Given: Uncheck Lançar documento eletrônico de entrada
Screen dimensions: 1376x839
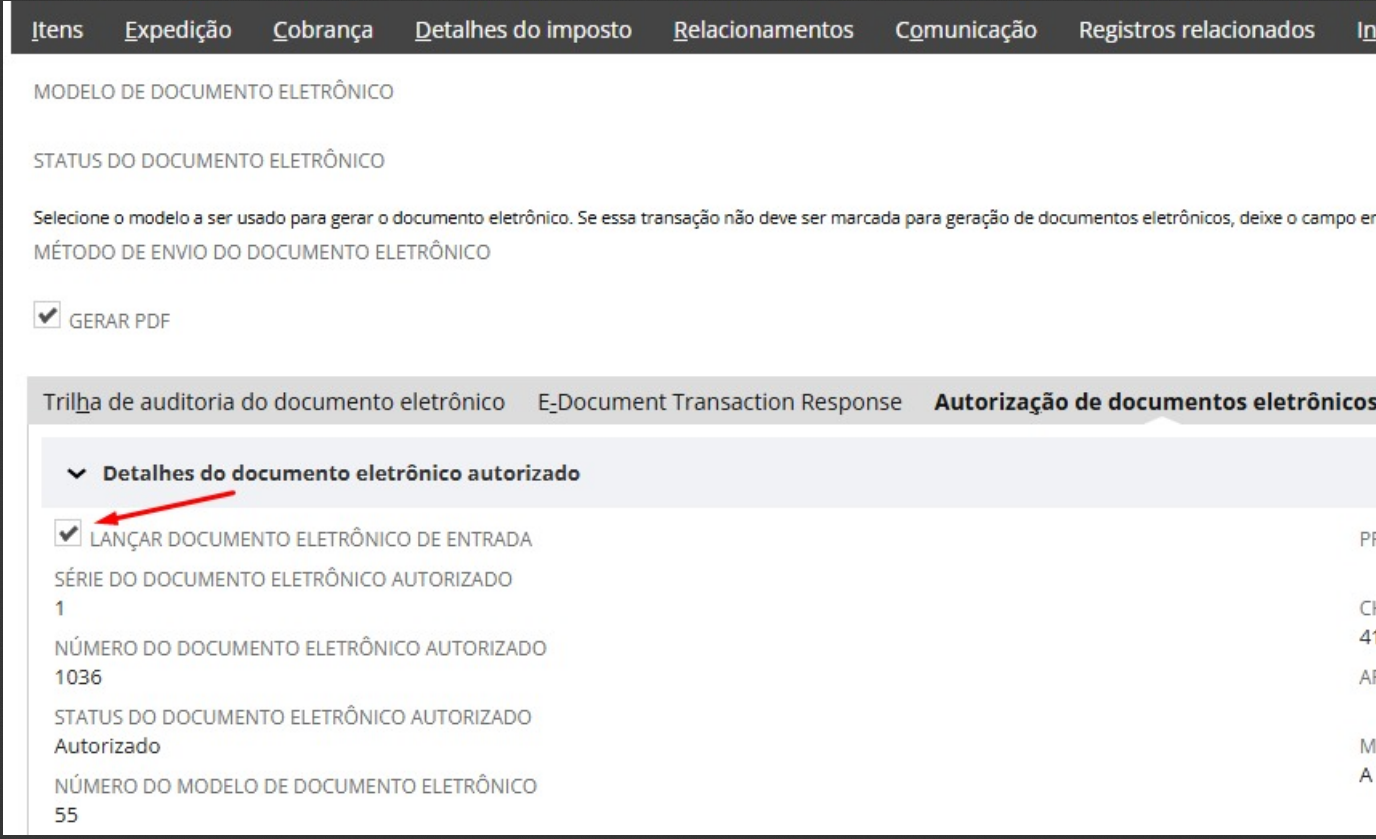Looking at the screenshot, I should coord(69,535).
